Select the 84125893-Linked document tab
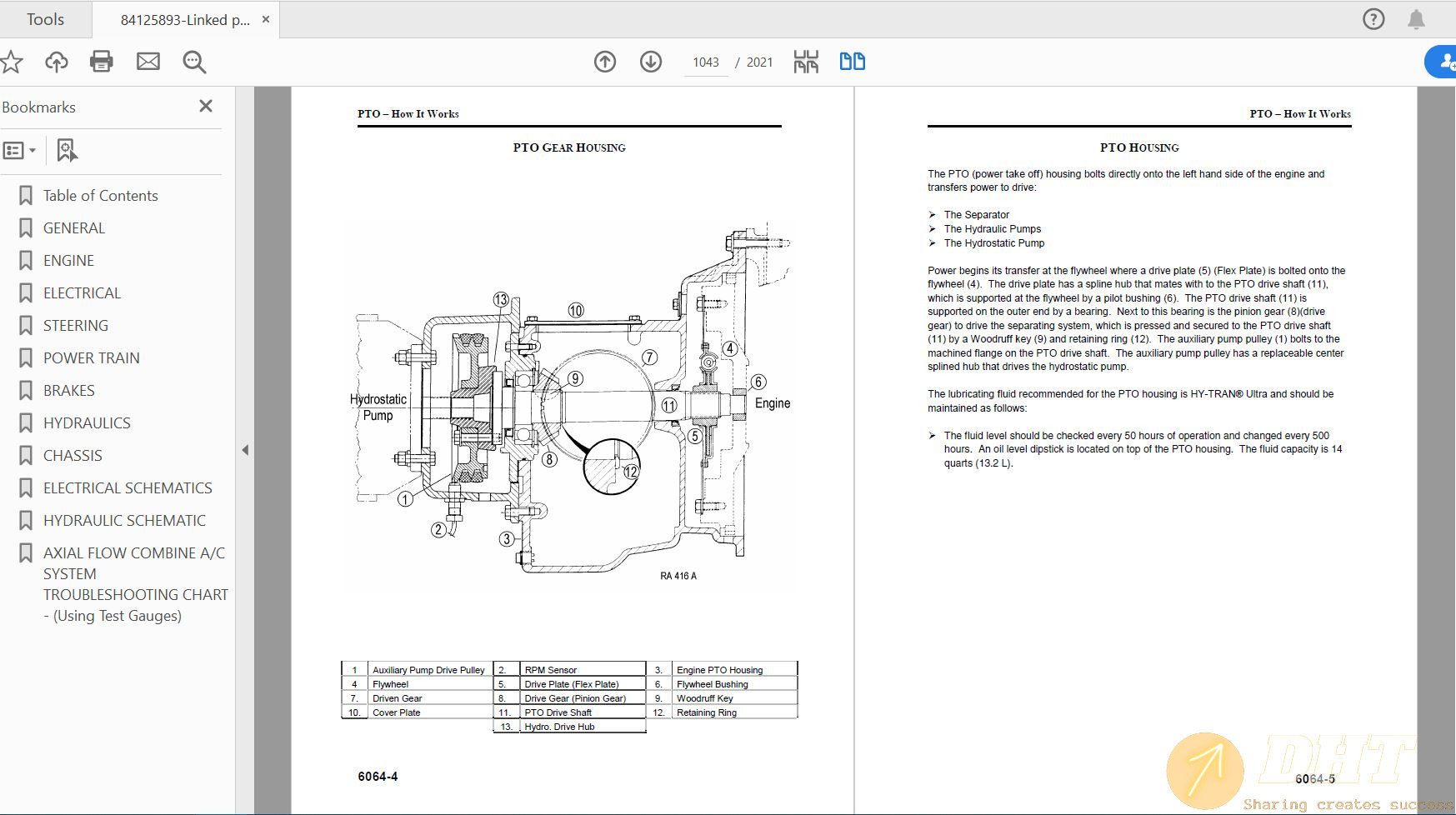Screen dimensions: 1456x815 [x=178, y=18]
